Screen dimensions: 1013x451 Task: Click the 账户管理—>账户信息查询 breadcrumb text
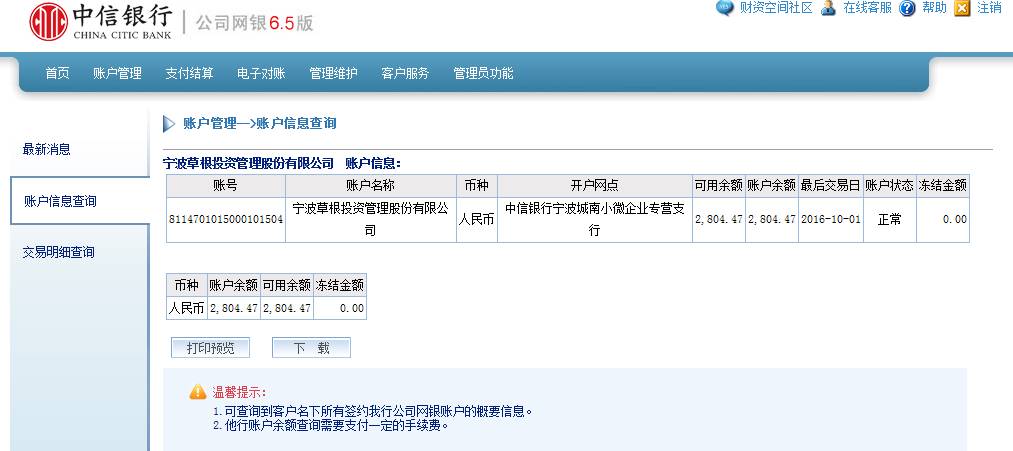coord(260,123)
